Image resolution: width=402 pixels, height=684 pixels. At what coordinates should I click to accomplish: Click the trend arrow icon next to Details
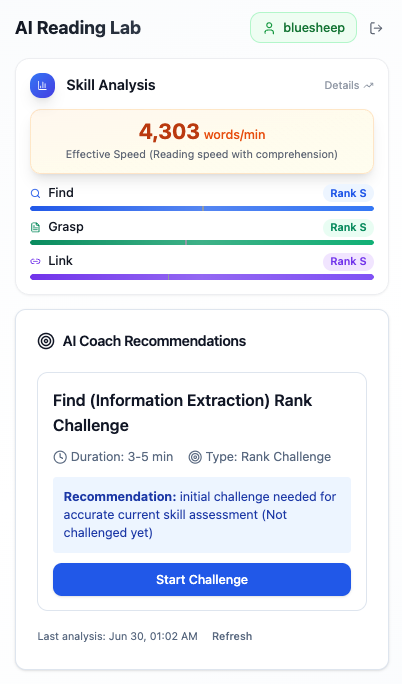(369, 86)
